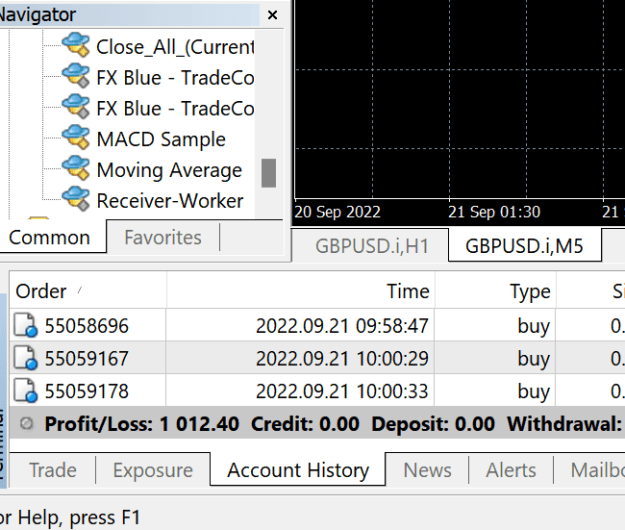The width and height of the screenshot is (625, 530).
Task: Click the buy type of order 55058696
Action: click(x=534, y=326)
